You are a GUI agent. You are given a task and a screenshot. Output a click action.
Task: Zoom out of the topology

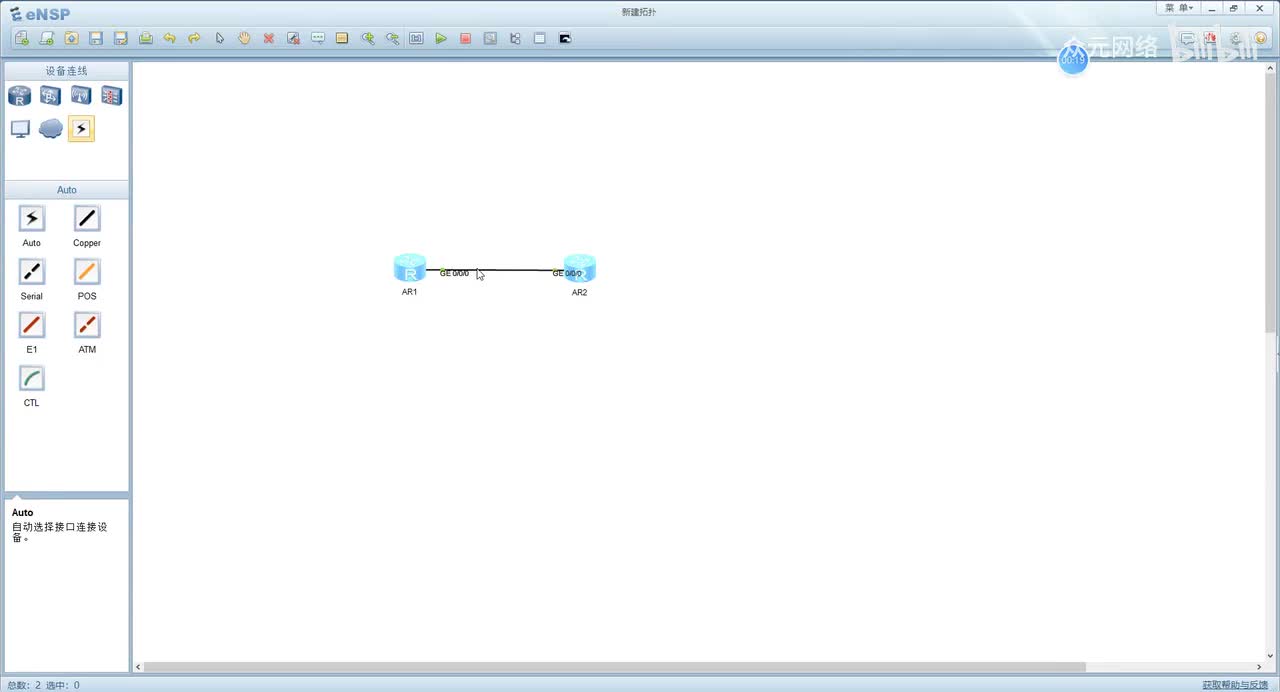click(392, 38)
